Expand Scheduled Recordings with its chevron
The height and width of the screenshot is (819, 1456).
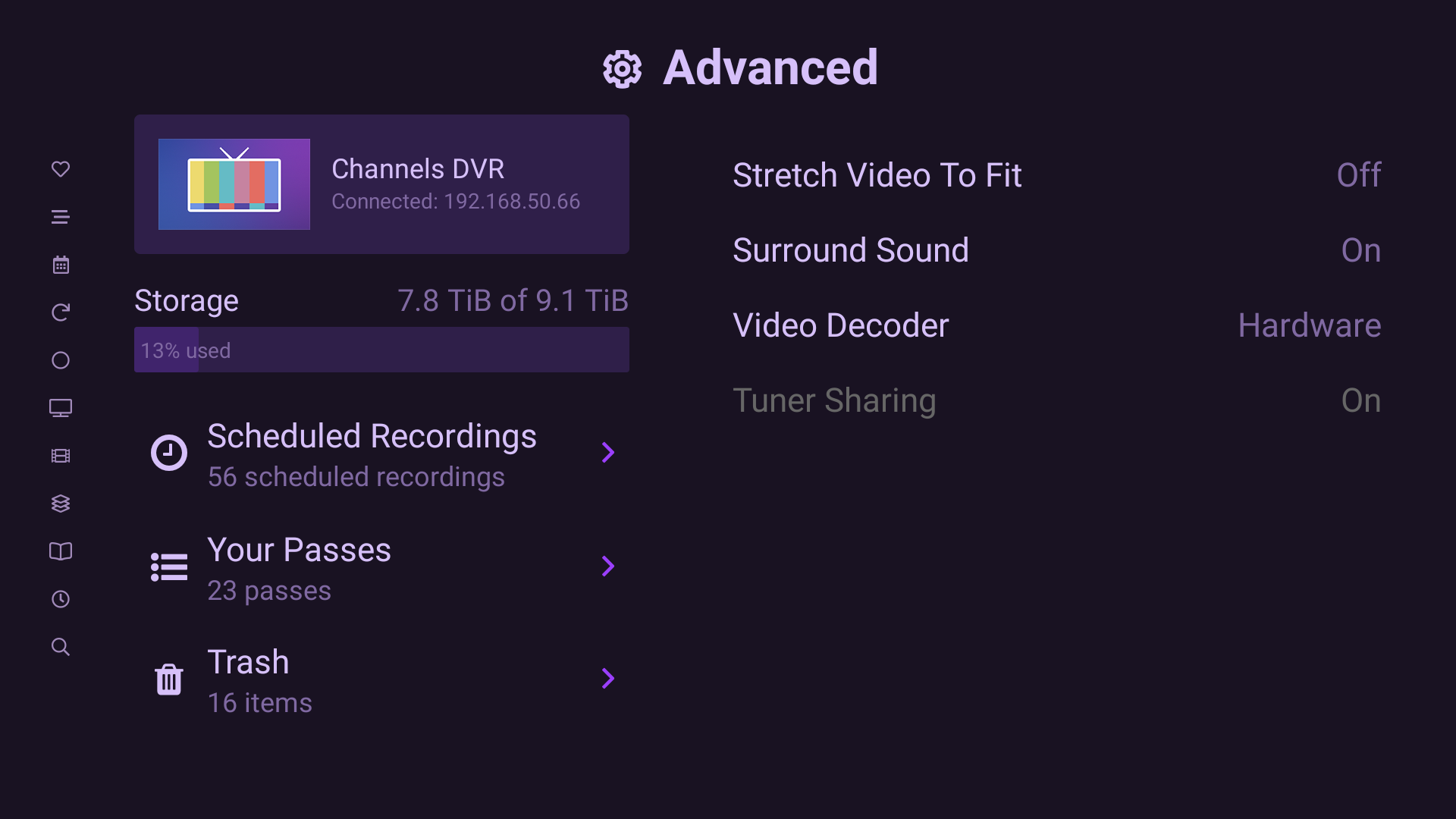pyautogui.click(x=608, y=452)
